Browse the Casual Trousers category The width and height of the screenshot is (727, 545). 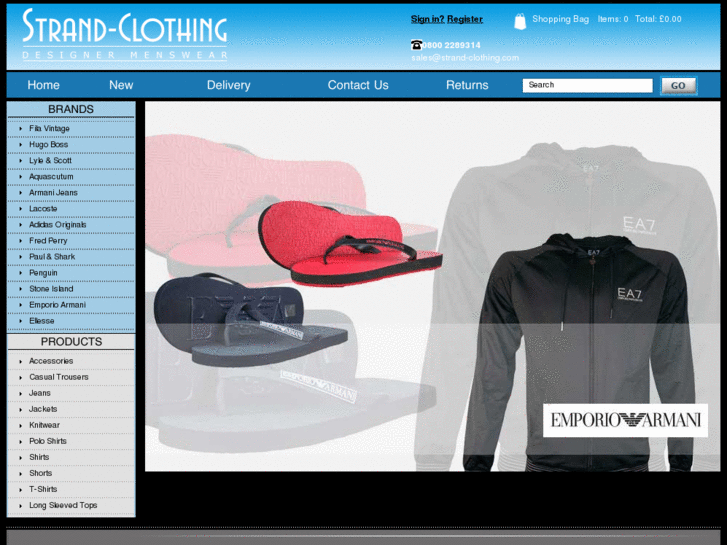point(59,377)
